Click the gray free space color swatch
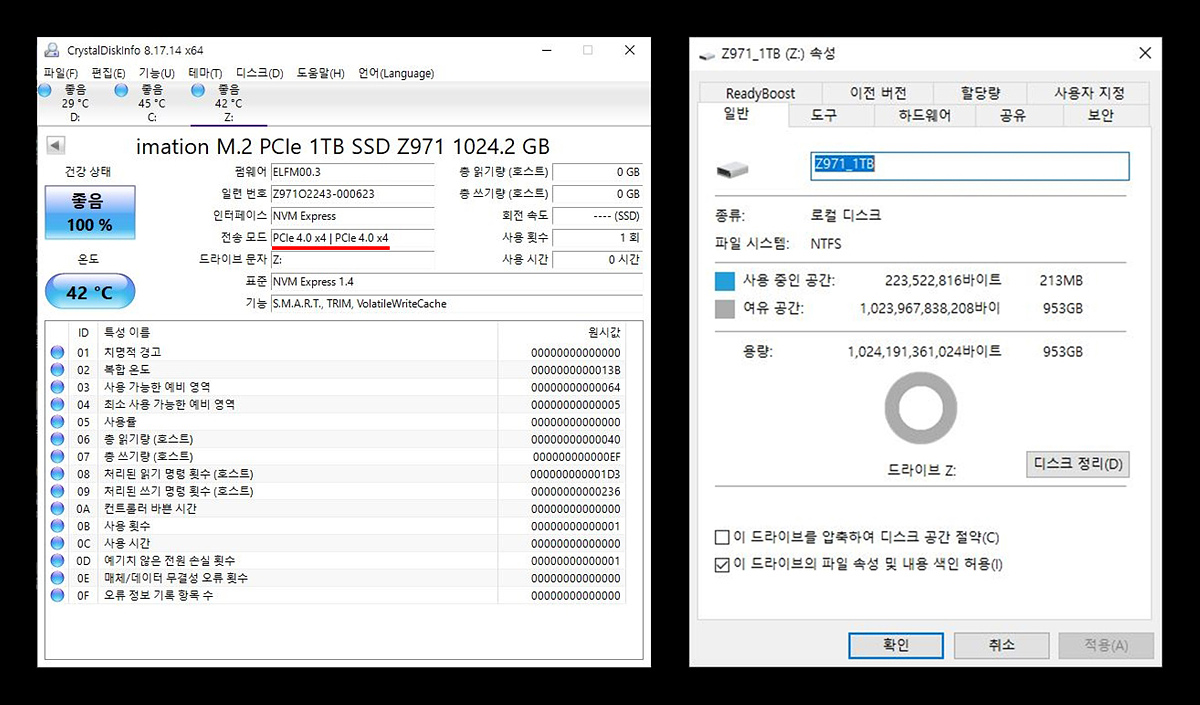 click(725, 309)
